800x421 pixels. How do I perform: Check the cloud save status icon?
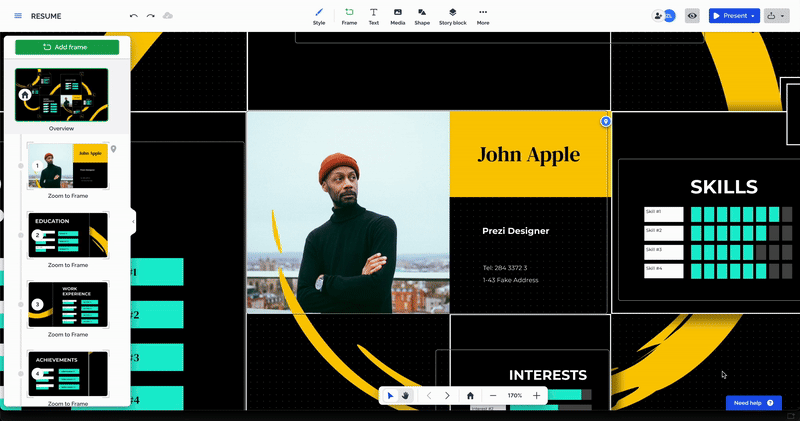click(167, 16)
